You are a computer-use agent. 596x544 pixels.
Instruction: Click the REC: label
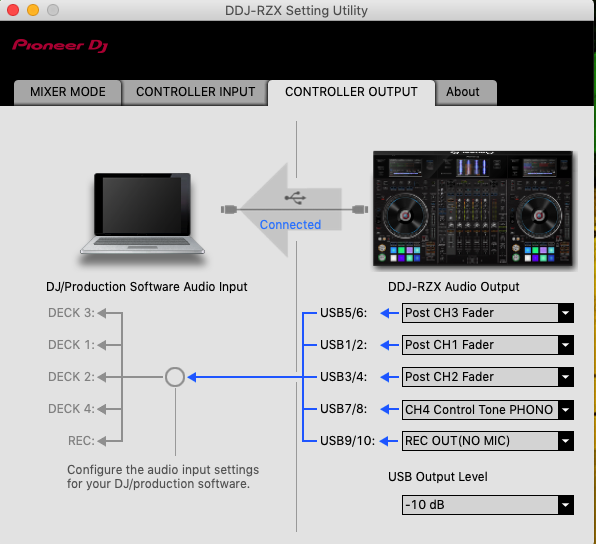(81, 441)
